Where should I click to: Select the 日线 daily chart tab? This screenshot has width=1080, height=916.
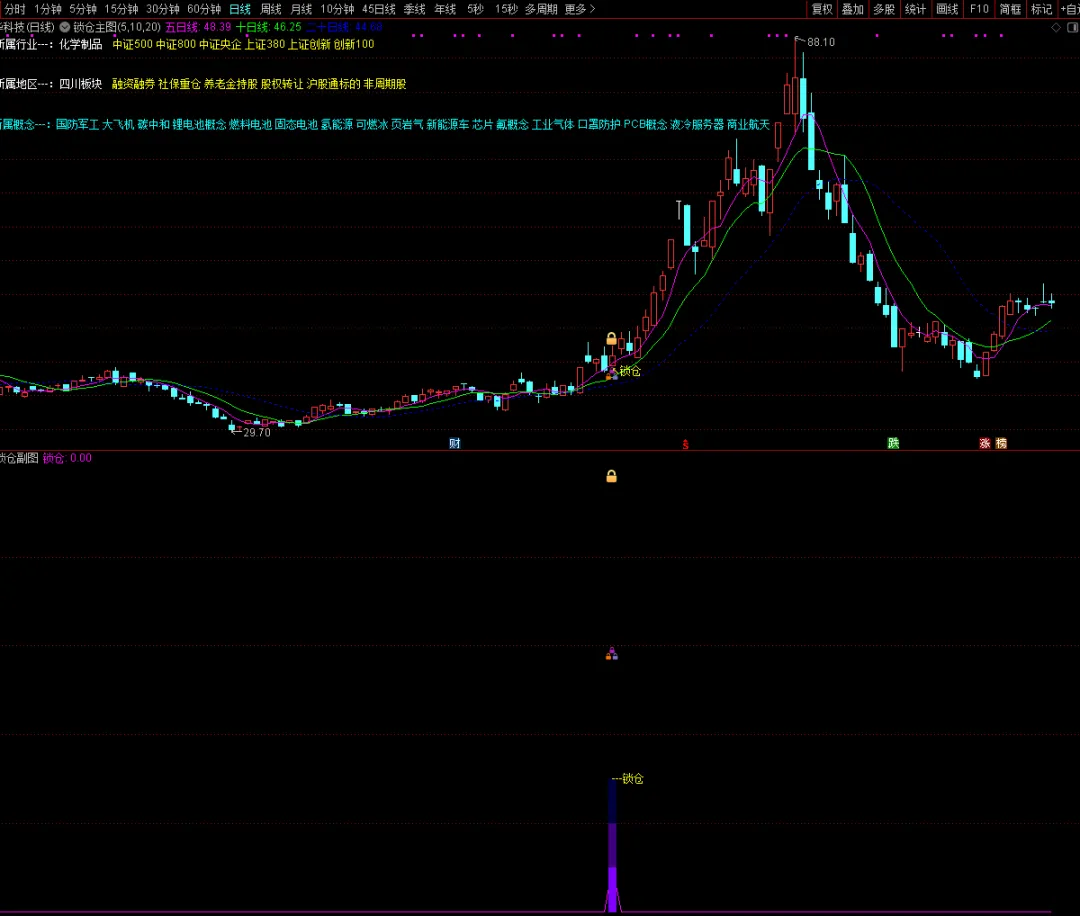[240, 9]
